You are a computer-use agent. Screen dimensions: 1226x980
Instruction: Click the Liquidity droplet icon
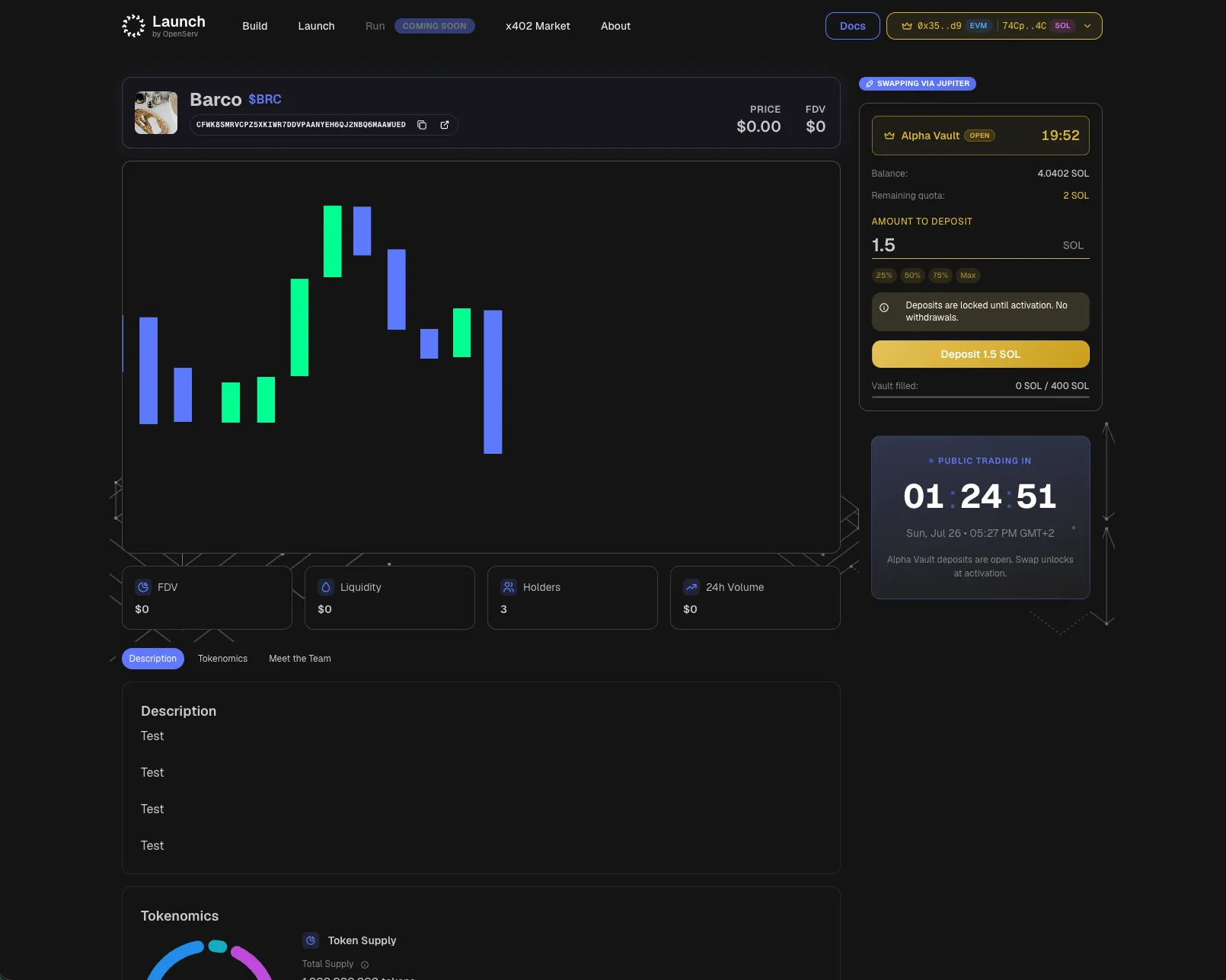(326, 587)
